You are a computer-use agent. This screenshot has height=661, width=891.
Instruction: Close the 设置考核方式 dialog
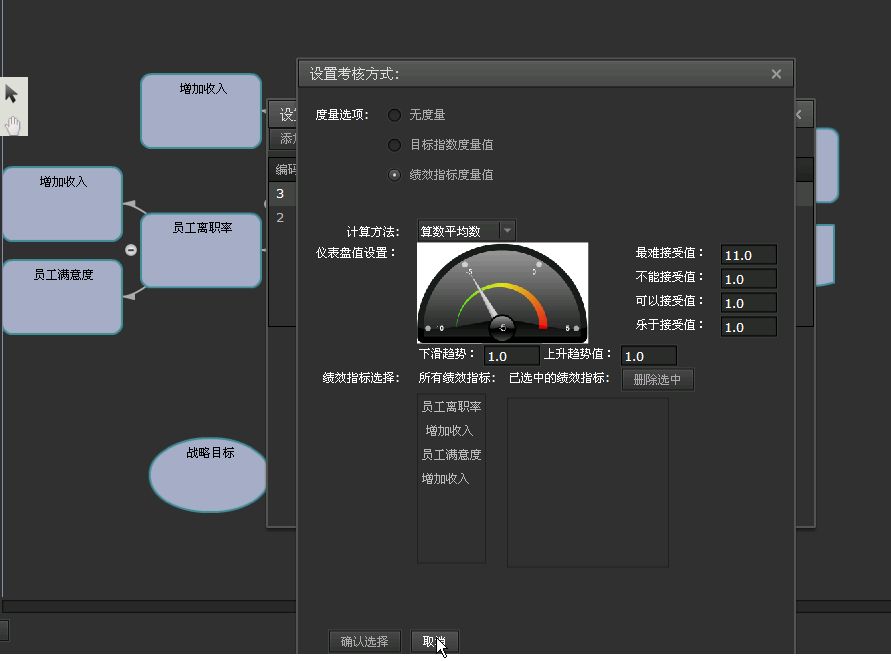pos(776,74)
